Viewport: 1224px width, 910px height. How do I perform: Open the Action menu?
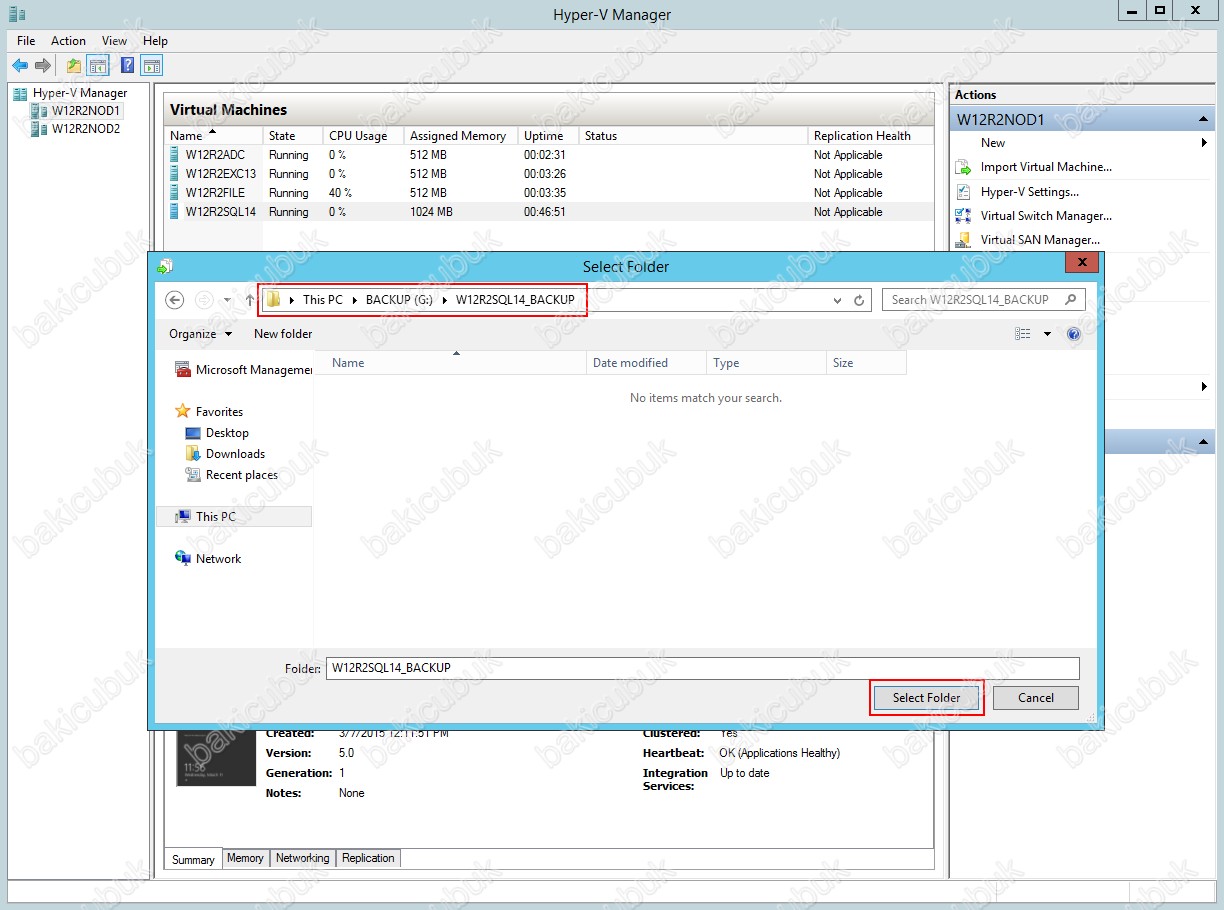pyautogui.click(x=68, y=41)
